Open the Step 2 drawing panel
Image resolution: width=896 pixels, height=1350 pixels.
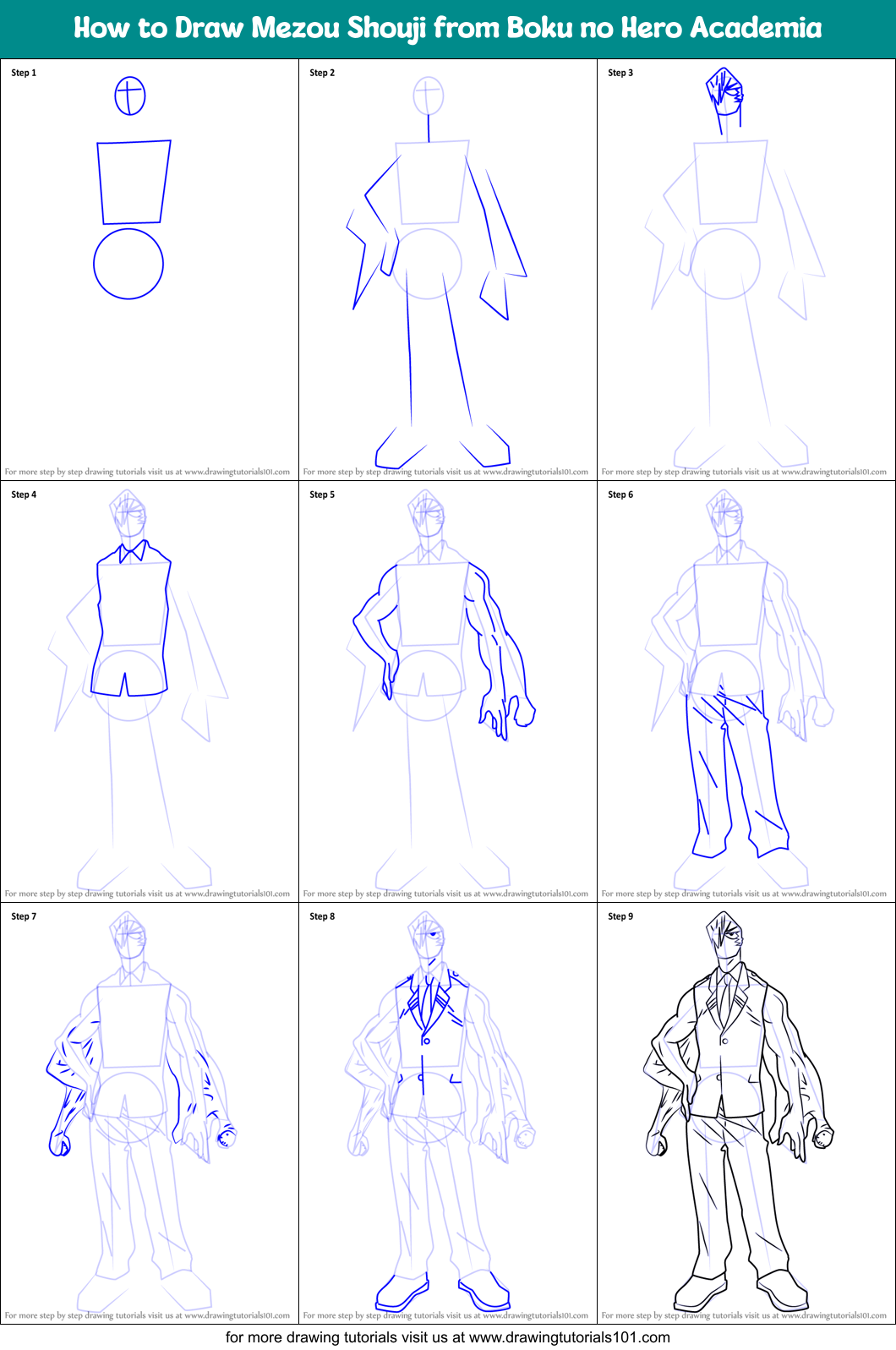coord(448,270)
